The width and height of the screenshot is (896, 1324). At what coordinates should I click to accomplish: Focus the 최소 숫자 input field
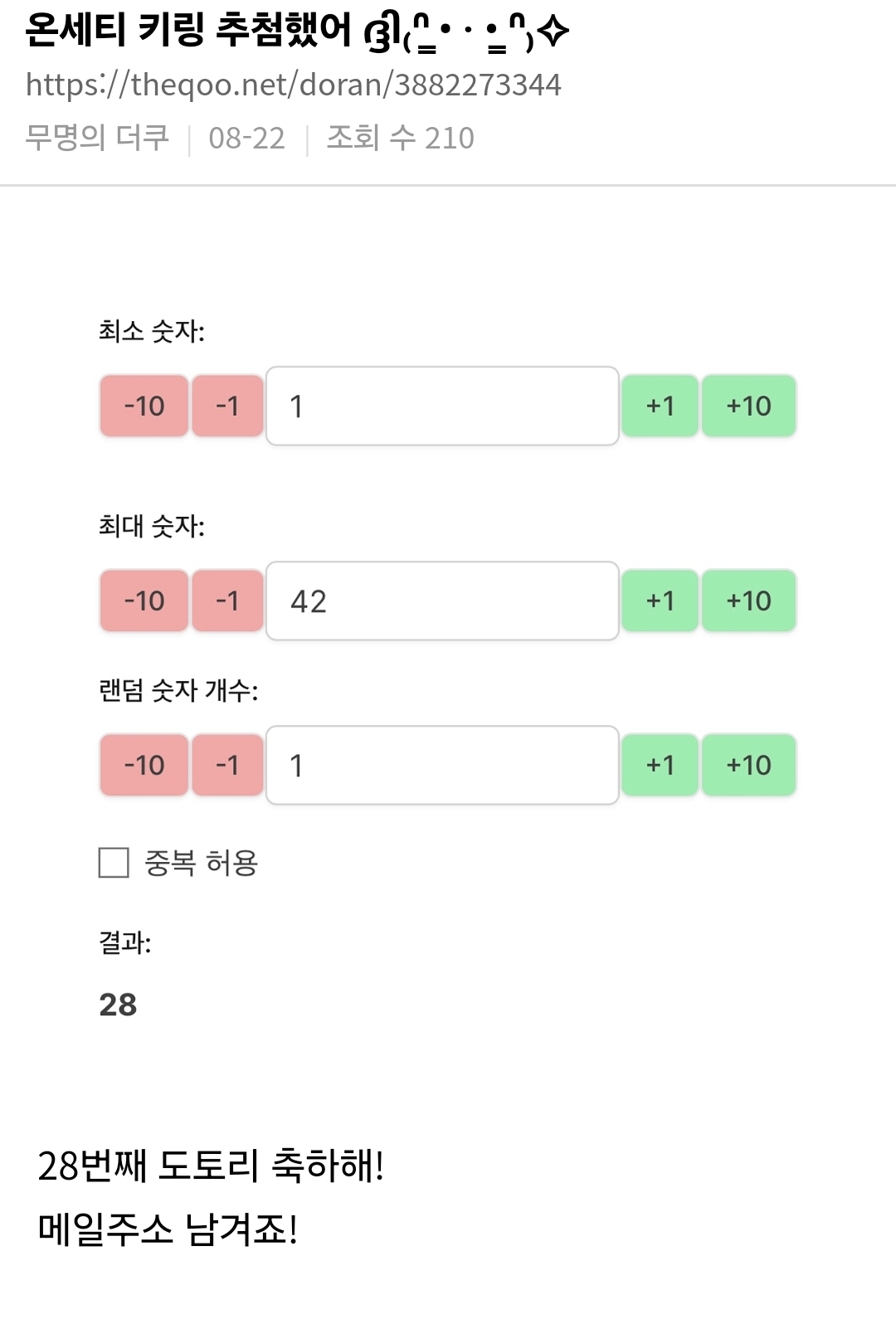pyautogui.click(x=442, y=406)
